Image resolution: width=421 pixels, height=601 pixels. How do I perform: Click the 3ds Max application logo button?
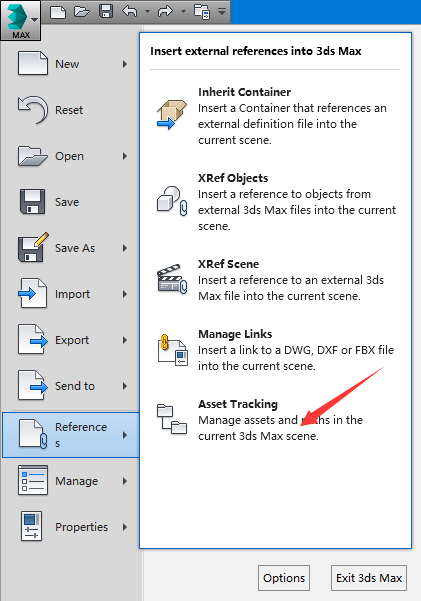point(21,20)
